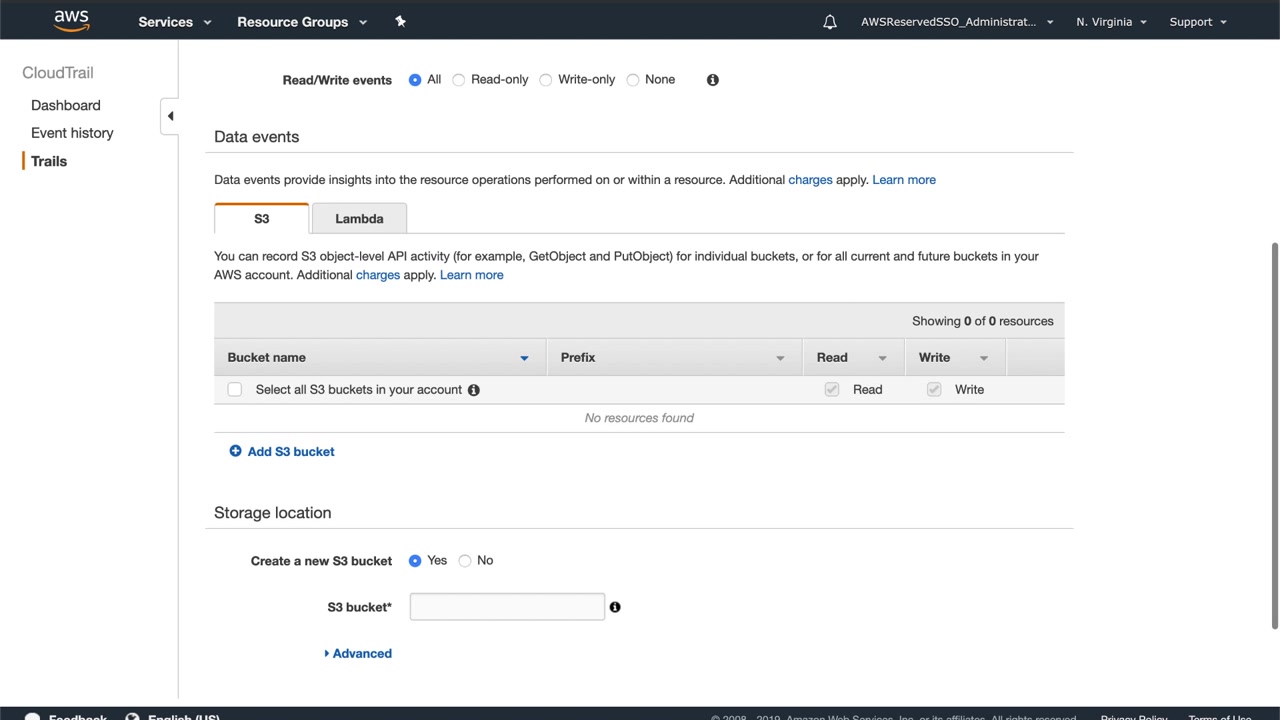This screenshot has height=720, width=1280.
Task: Click info icon next to S3 bucket field
Action: (615, 607)
